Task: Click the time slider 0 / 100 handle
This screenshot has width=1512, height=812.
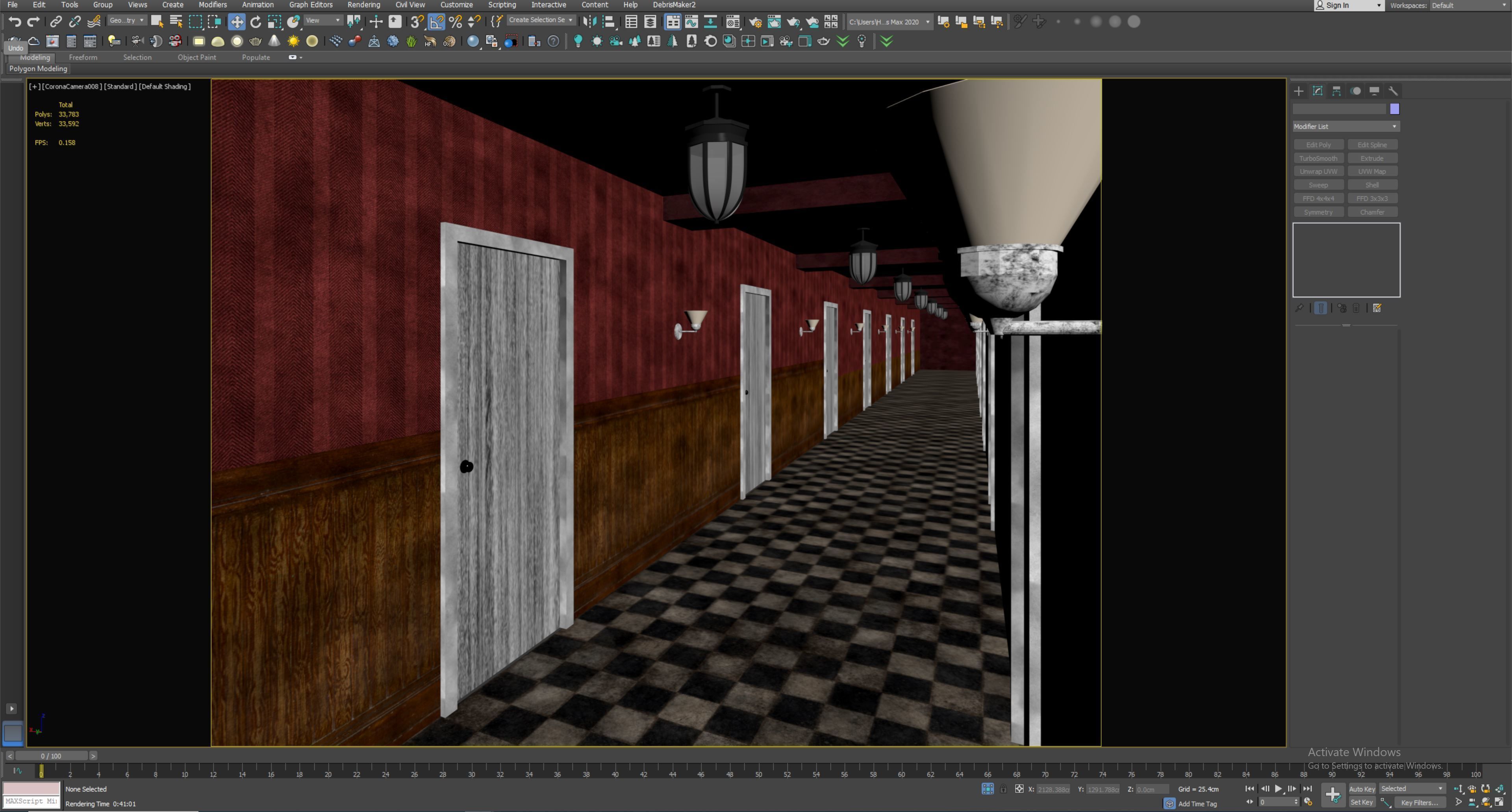Action: (x=51, y=756)
